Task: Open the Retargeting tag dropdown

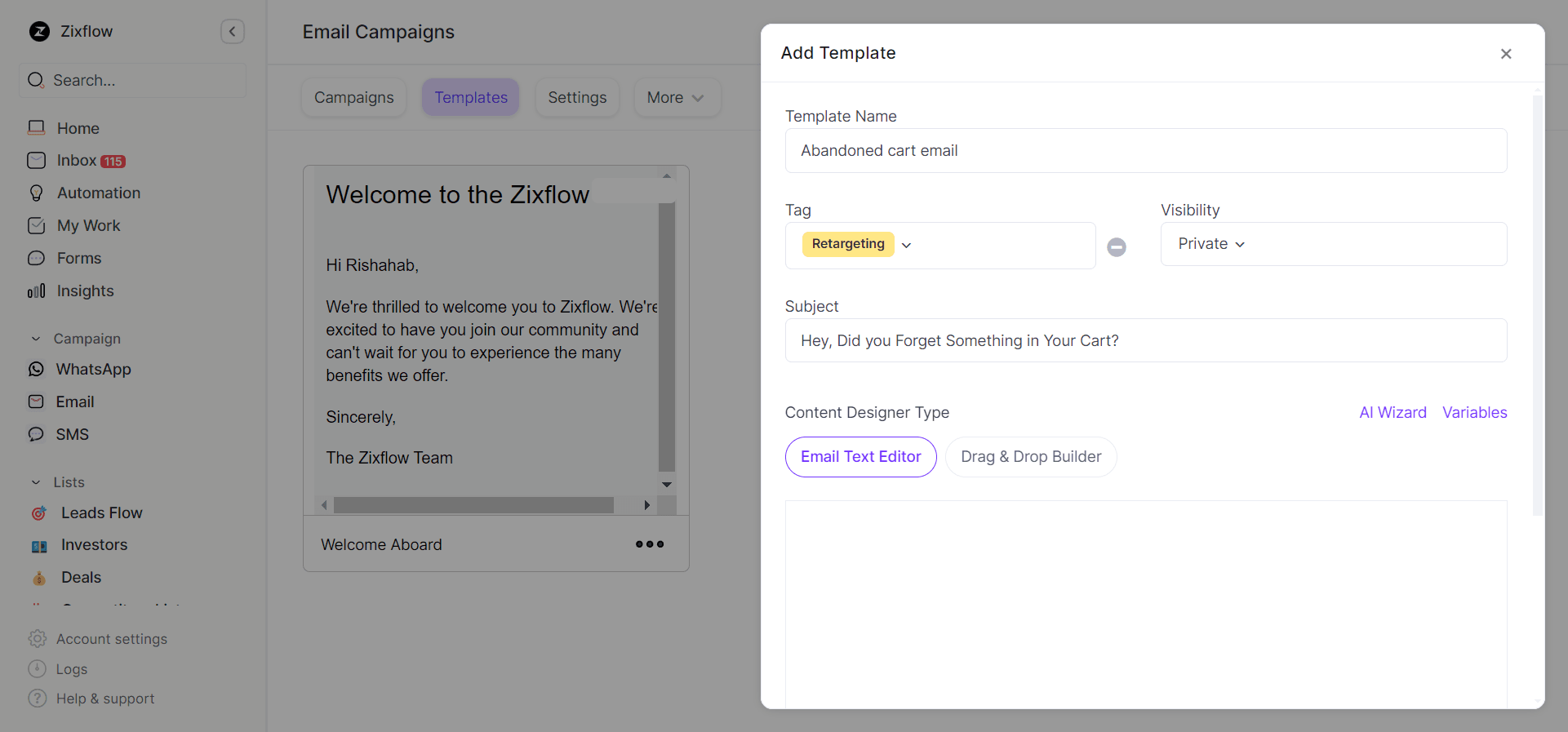Action: click(906, 245)
